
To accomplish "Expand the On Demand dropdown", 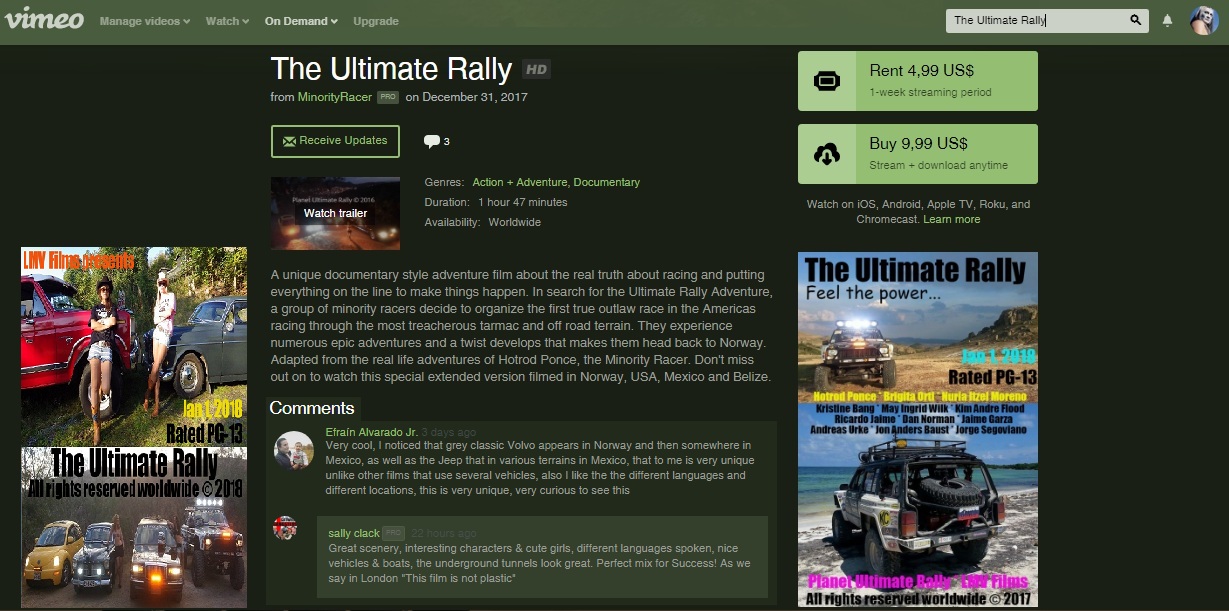I will point(301,21).
